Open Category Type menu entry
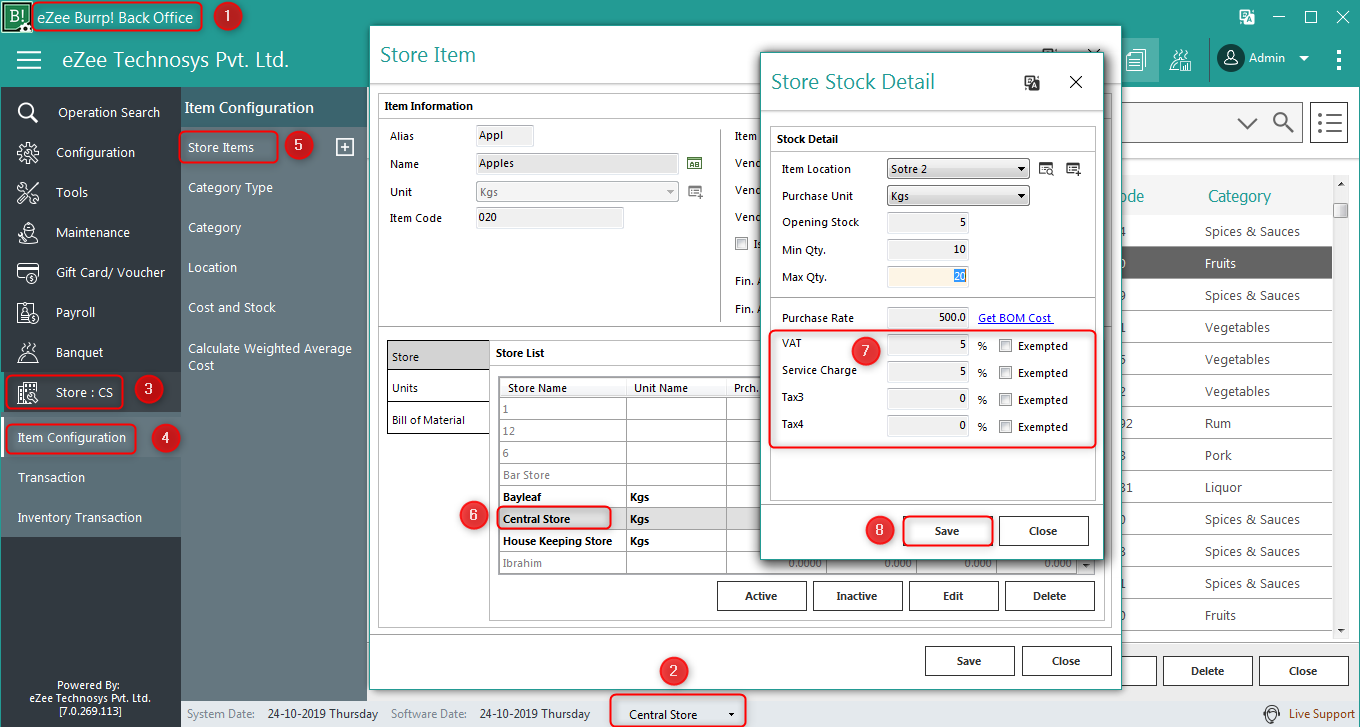The image size is (1360, 727). pos(230,187)
